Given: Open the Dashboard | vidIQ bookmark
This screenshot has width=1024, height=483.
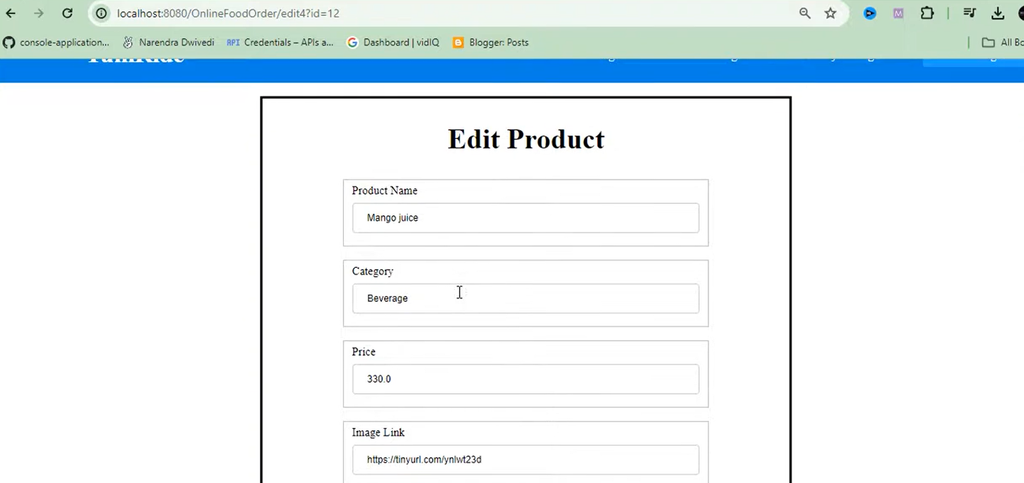Looking at the screenshot, I should click(393, 42).
